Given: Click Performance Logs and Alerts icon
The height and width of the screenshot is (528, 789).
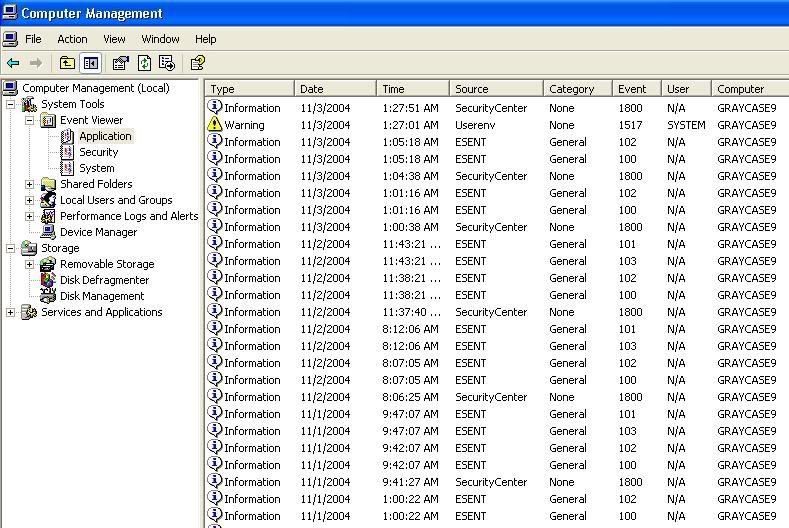Looking at the screenshot, I should point(48,216).
